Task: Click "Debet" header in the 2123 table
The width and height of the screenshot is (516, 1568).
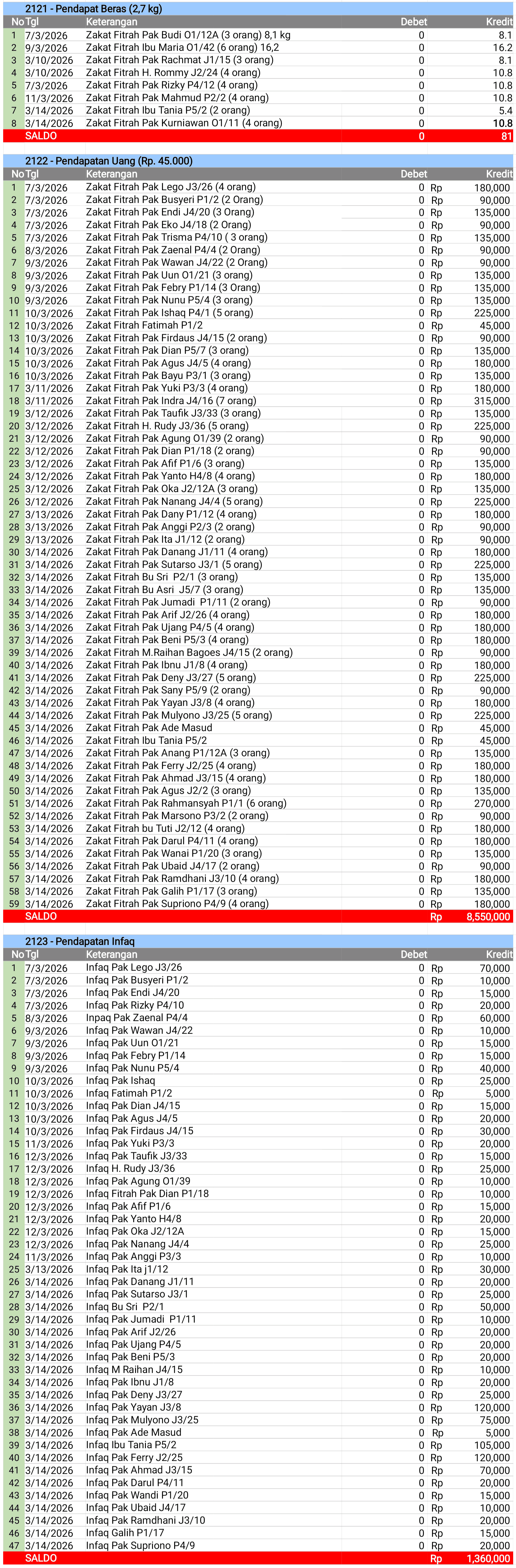Action: tap(414, 954)
